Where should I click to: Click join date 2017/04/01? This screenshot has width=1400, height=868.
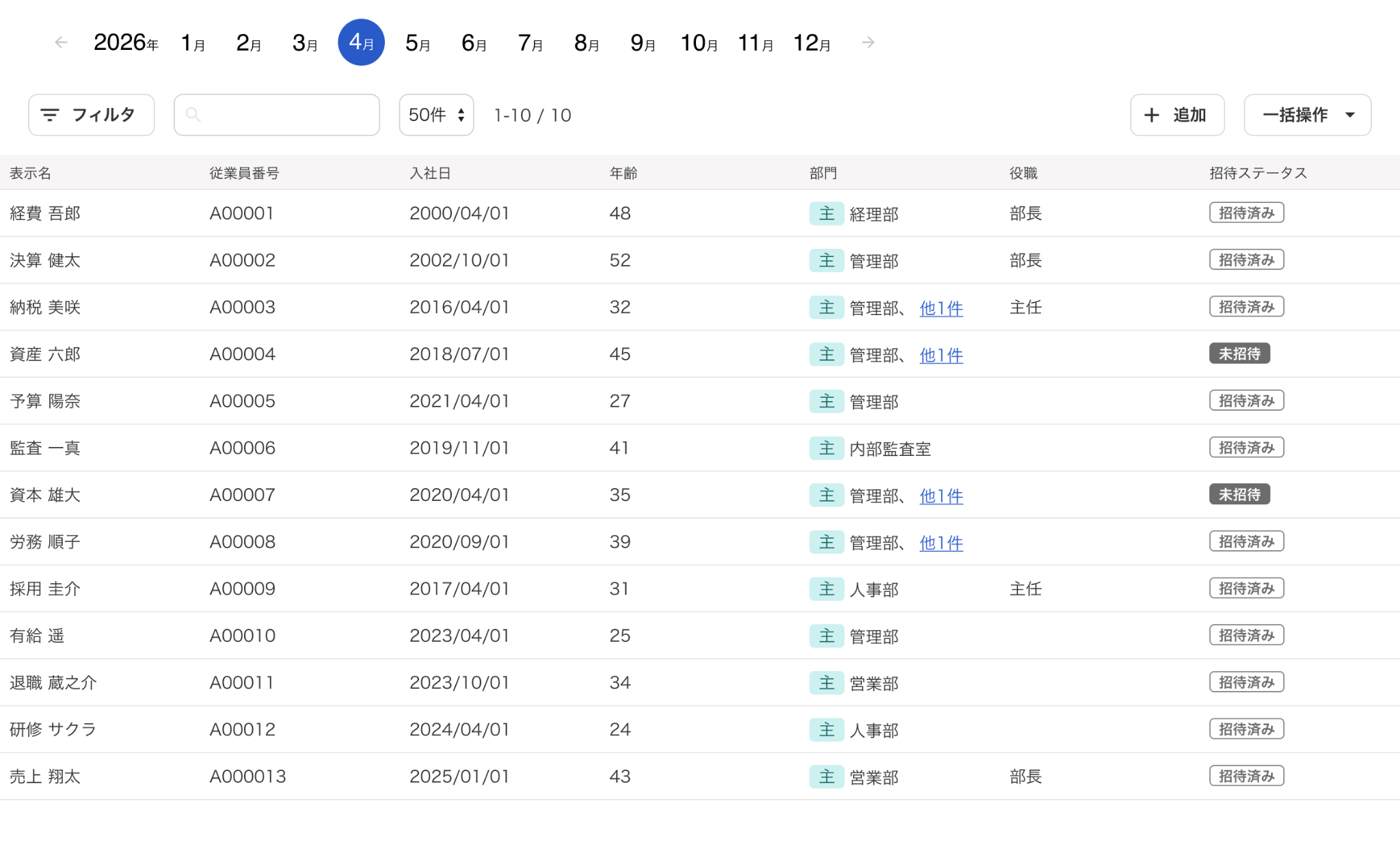(459, 589)
